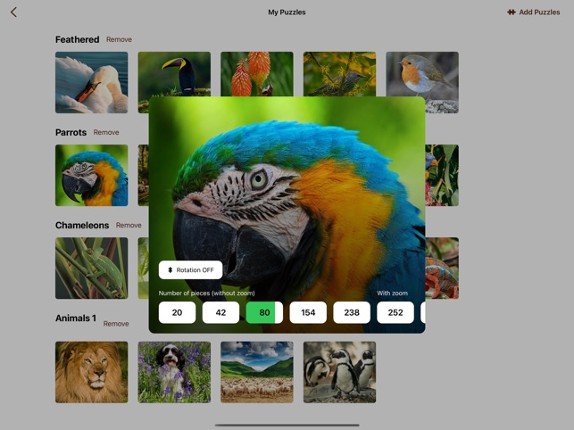Open the swan puzzle thumbnail
Screen dimensions: 574x430
coord(92,82)
